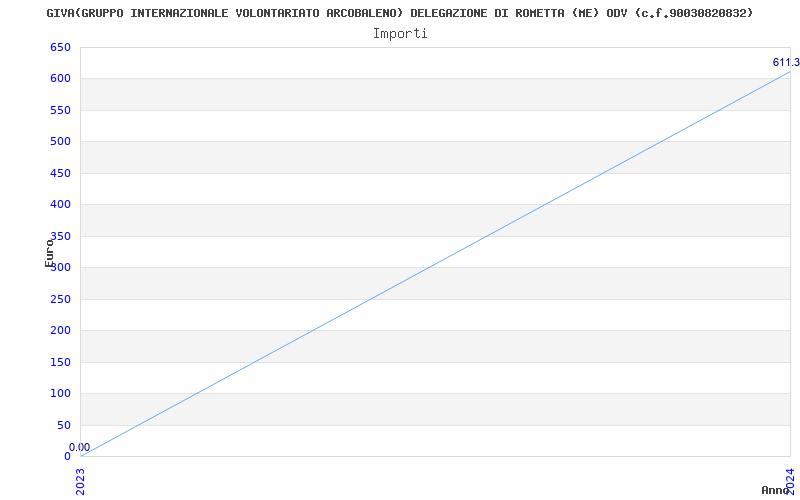Select the 450 y-axis tick label
The height and width of the screenshot is (500, 800).
point(60,173)
